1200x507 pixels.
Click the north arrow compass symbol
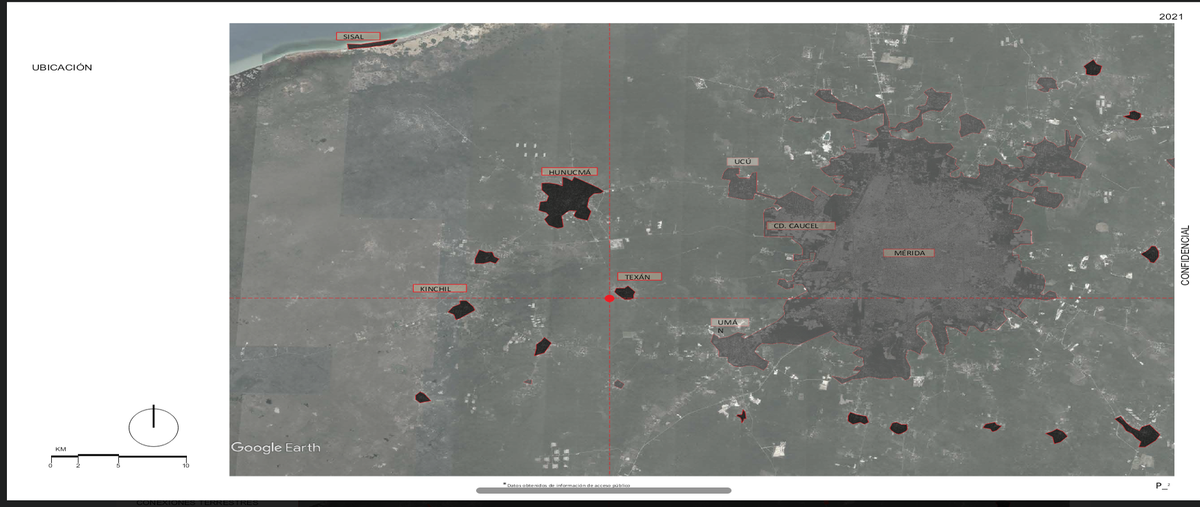point(153,426)
